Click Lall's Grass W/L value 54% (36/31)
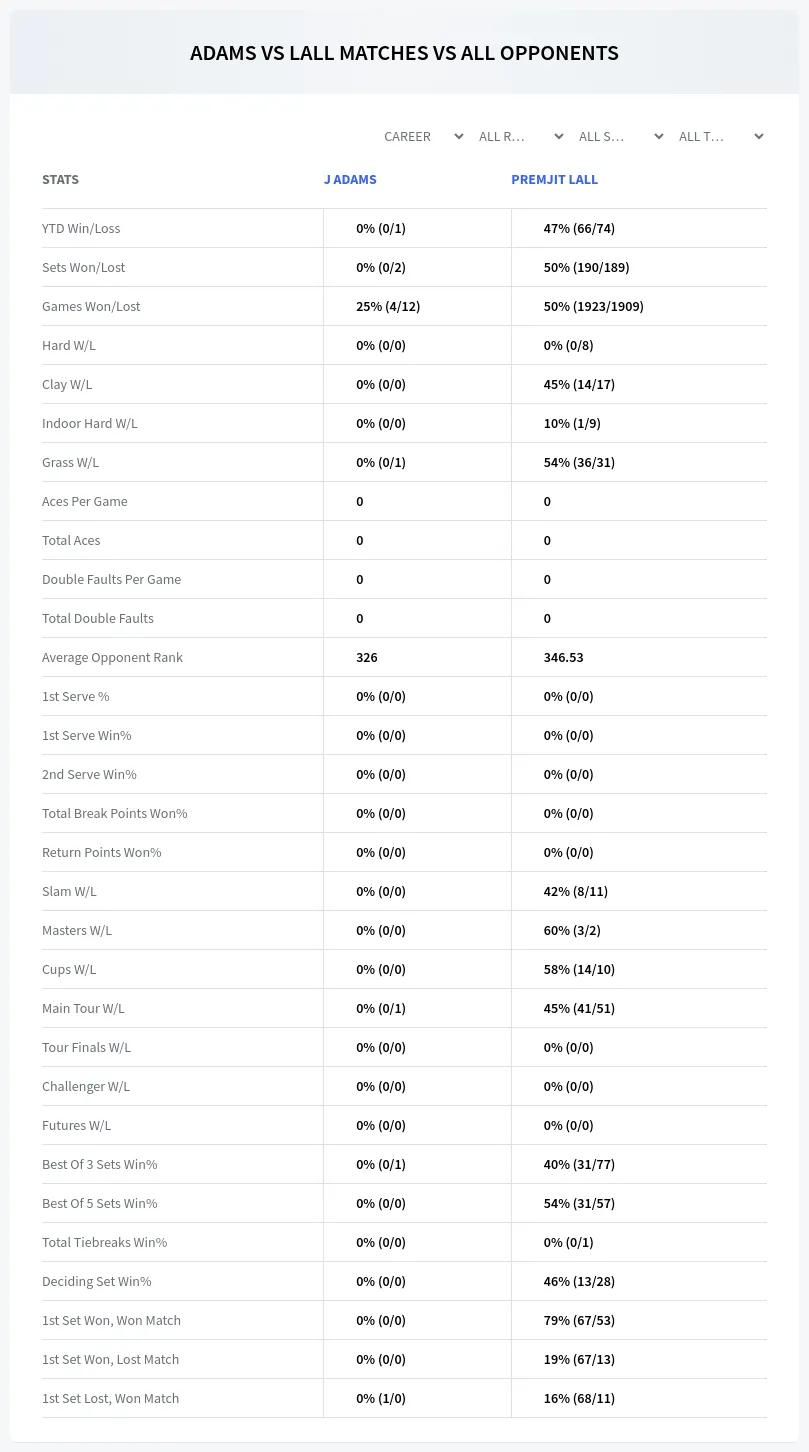The height and width of the screenshot is (1452, 809). [579, 462]
